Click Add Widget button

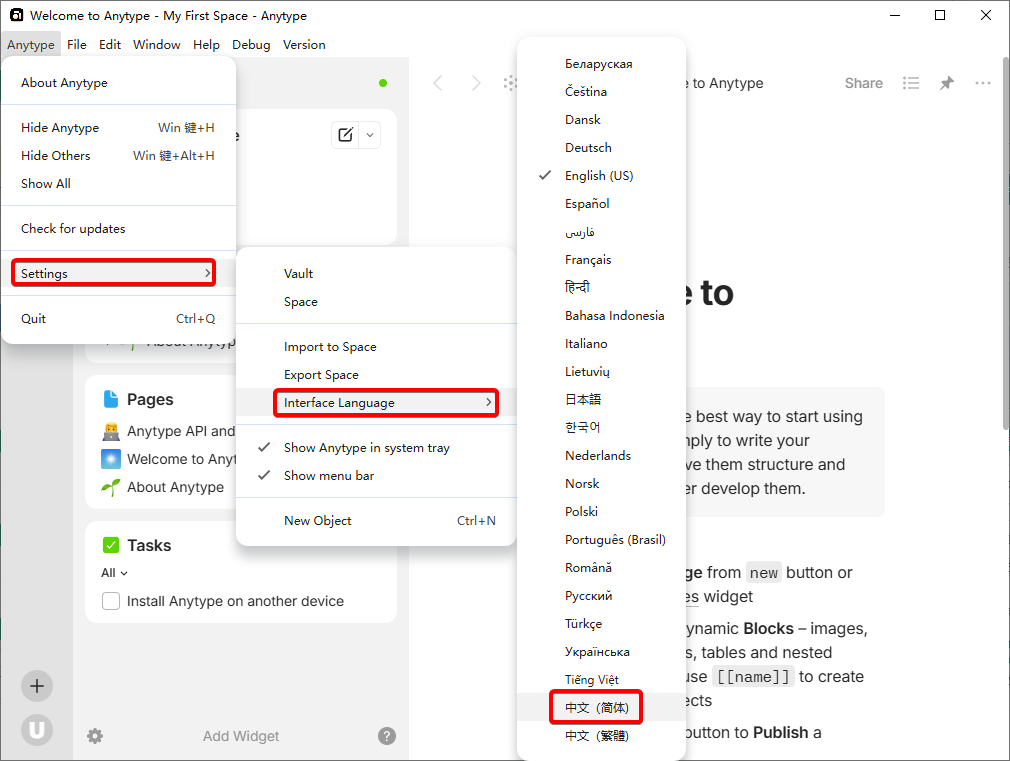point(241,736)
